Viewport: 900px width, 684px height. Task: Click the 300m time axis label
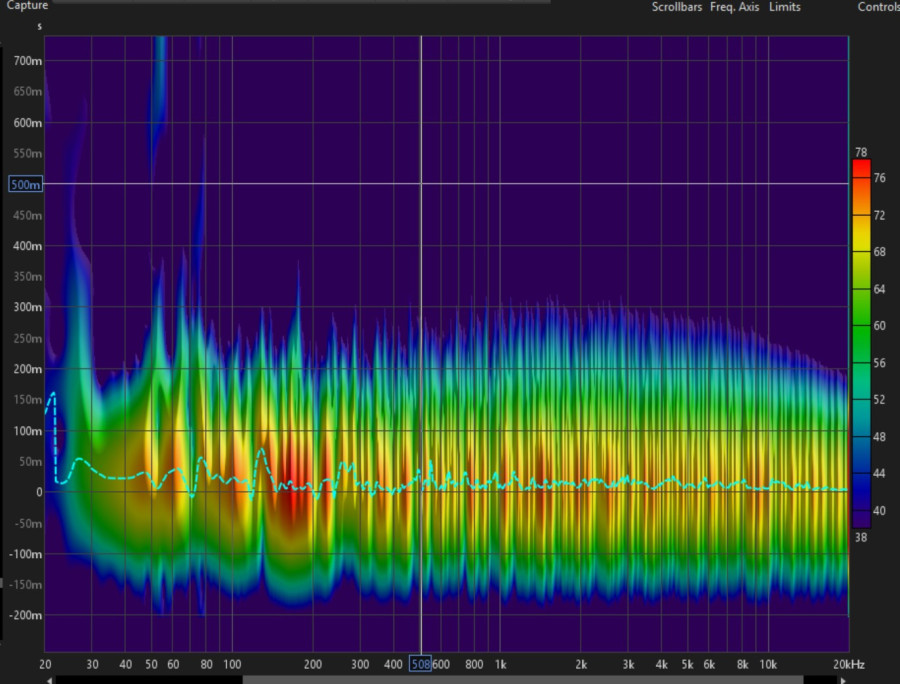28,308
